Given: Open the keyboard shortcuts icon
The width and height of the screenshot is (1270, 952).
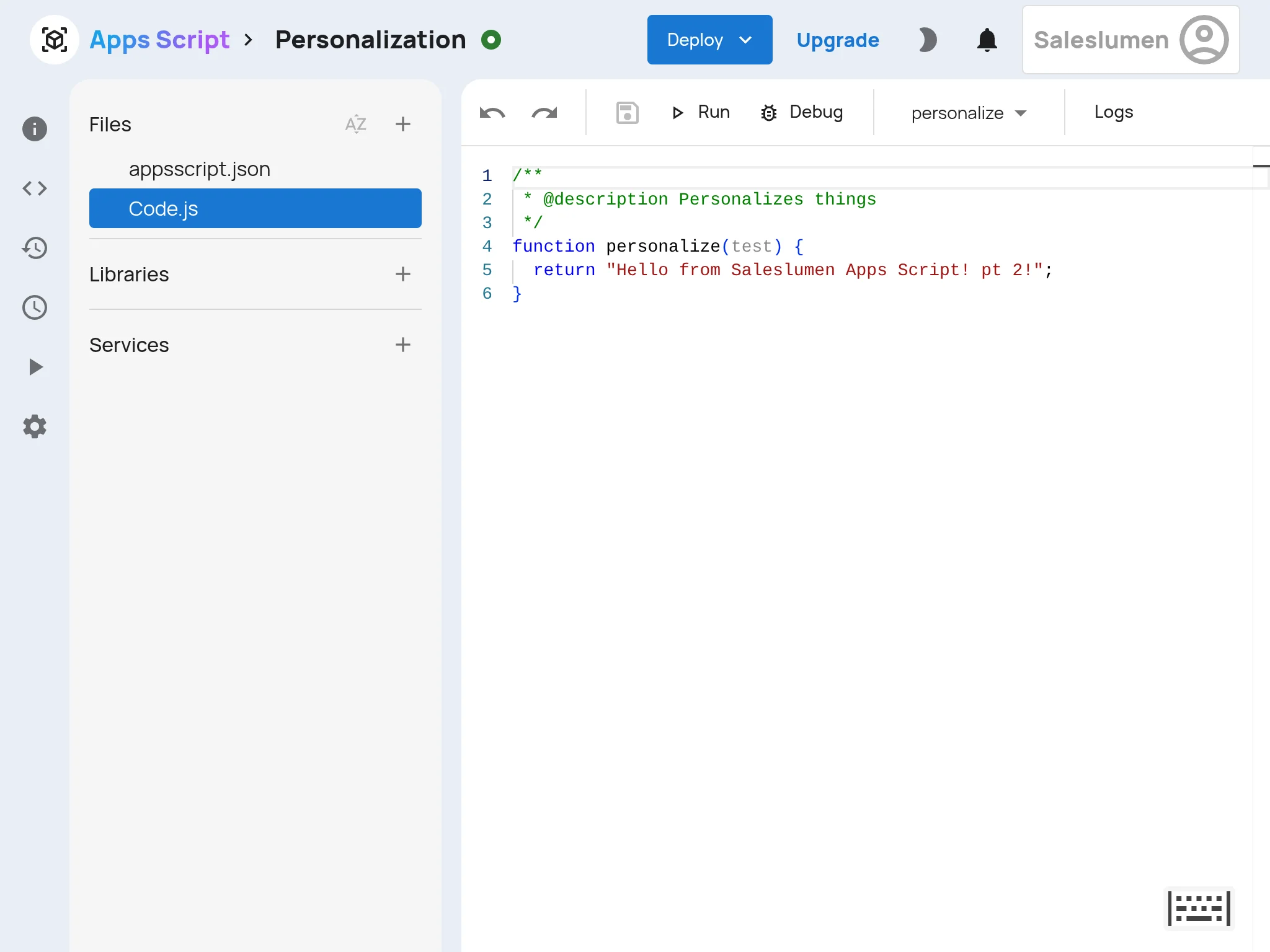Looking at the screenshot, I should tap(1199, 909).
